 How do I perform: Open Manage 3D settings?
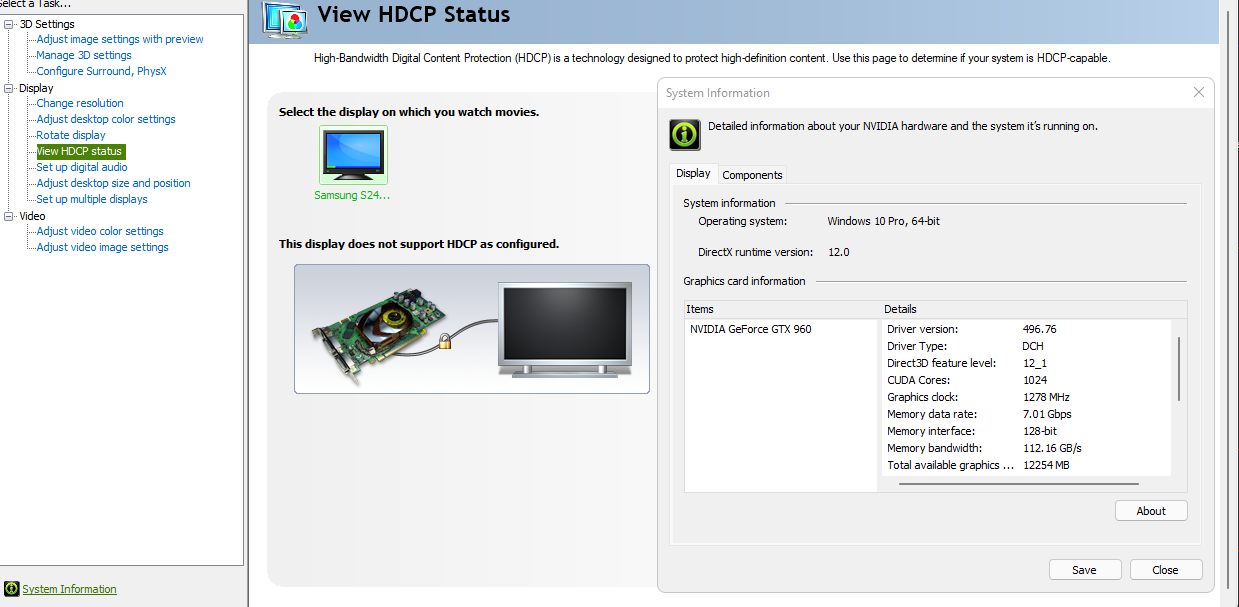point(84,55)
